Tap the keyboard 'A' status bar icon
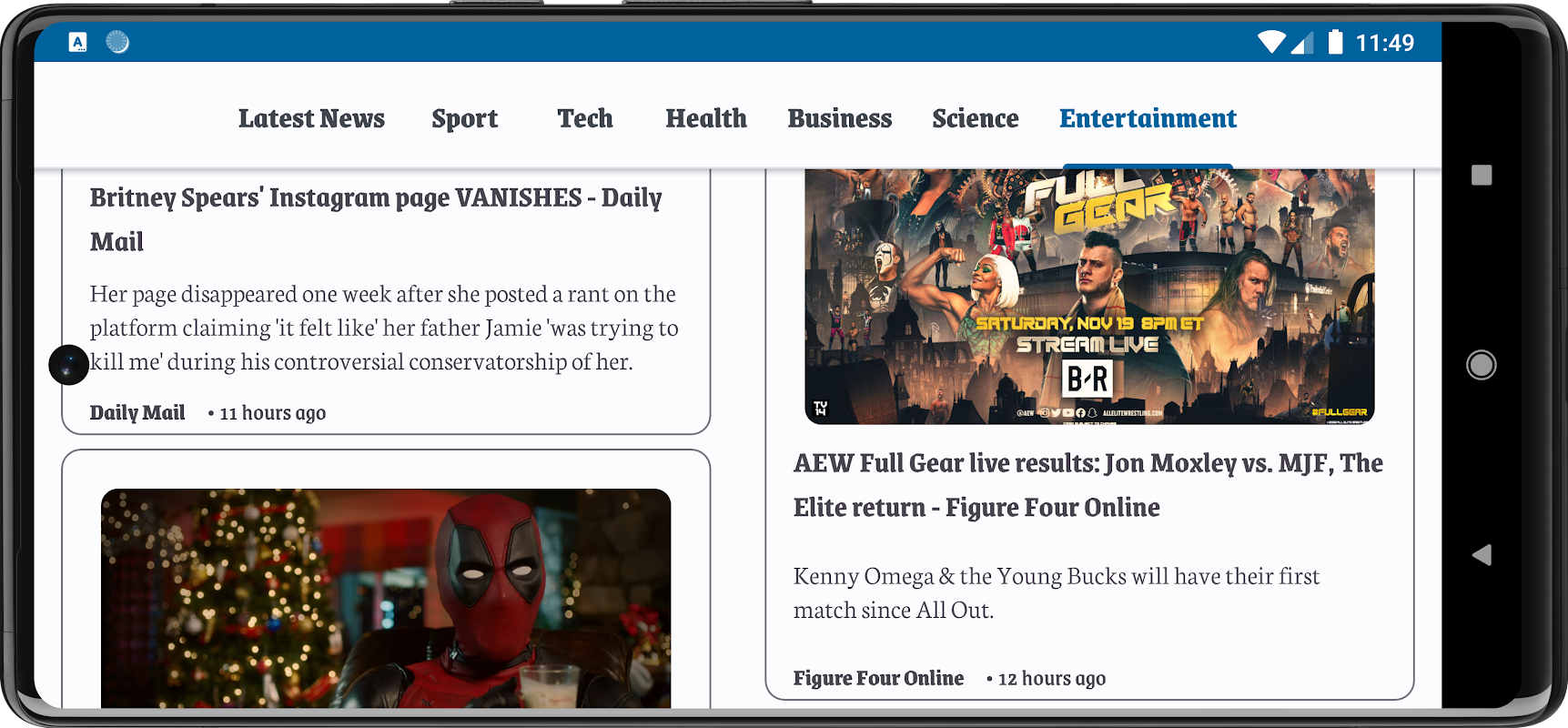Screen dimensions: 1568x728 (x=78, y=42)
